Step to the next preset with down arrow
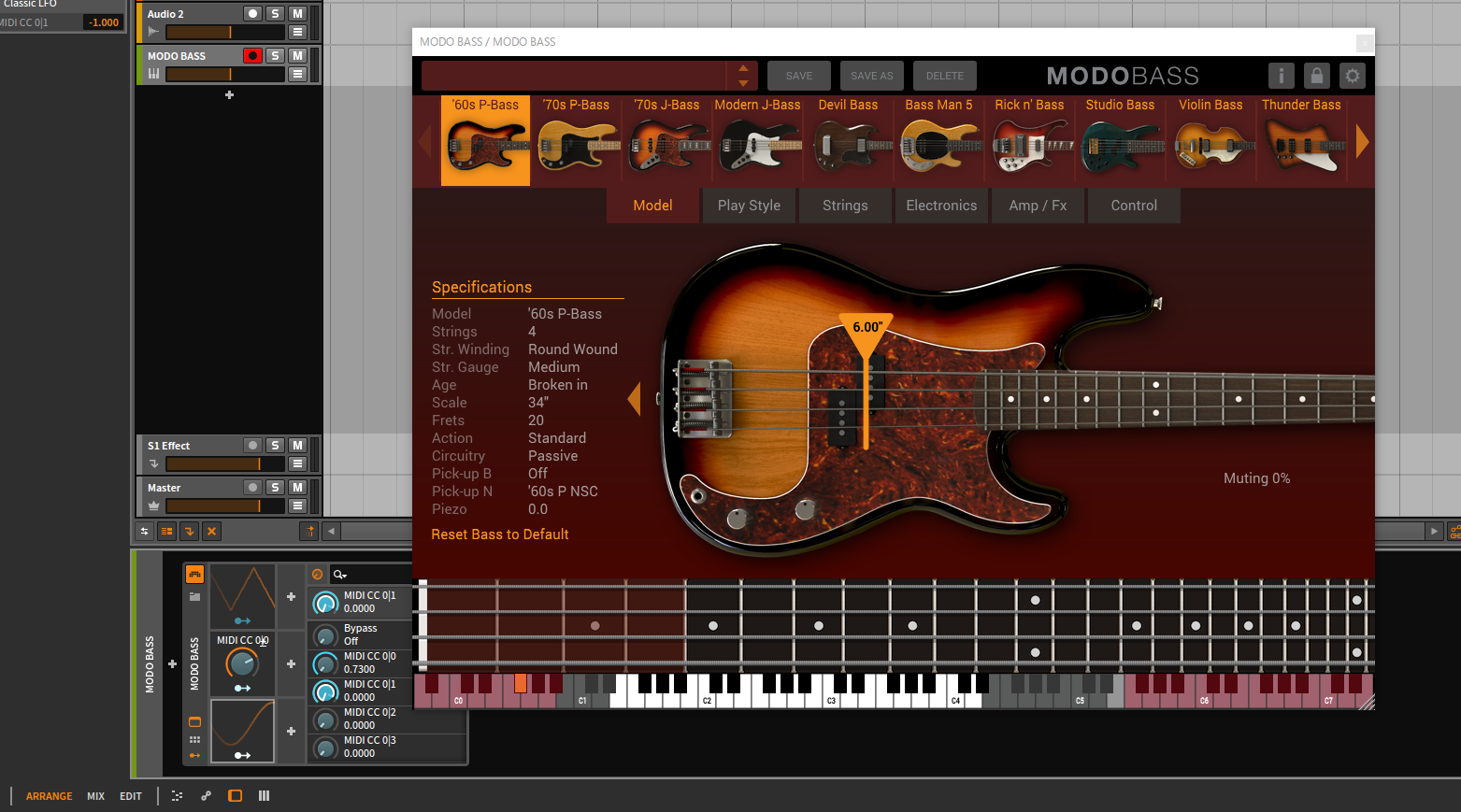 743,83
